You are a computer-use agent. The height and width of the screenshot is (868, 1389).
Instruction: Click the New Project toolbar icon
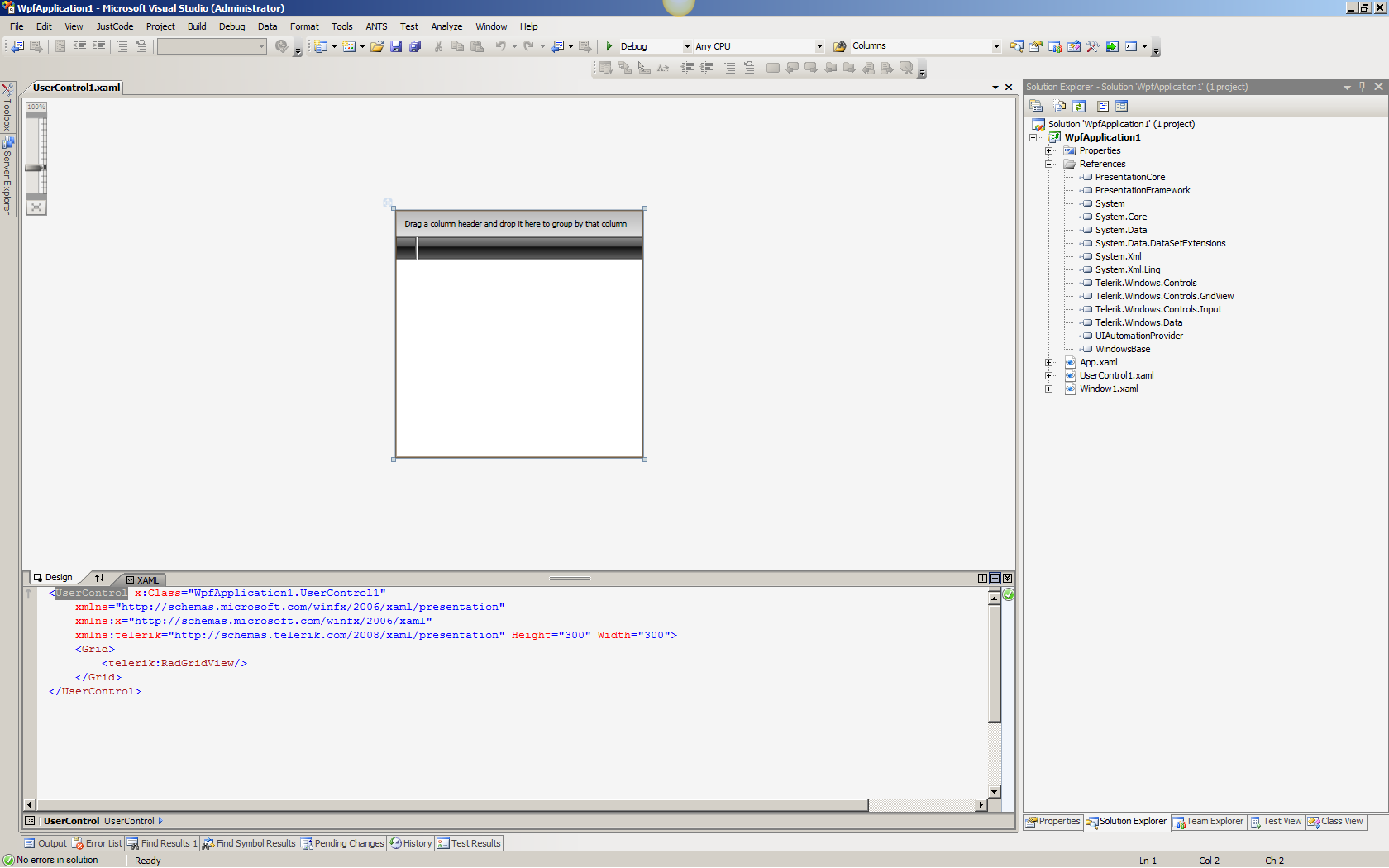pos(320,46)
